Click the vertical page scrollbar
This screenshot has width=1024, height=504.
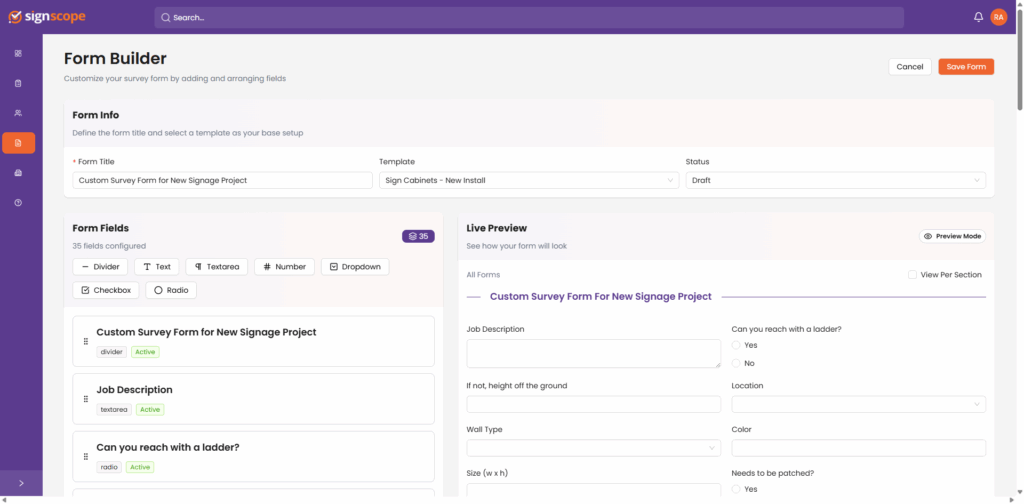(x=1019, y=59)
